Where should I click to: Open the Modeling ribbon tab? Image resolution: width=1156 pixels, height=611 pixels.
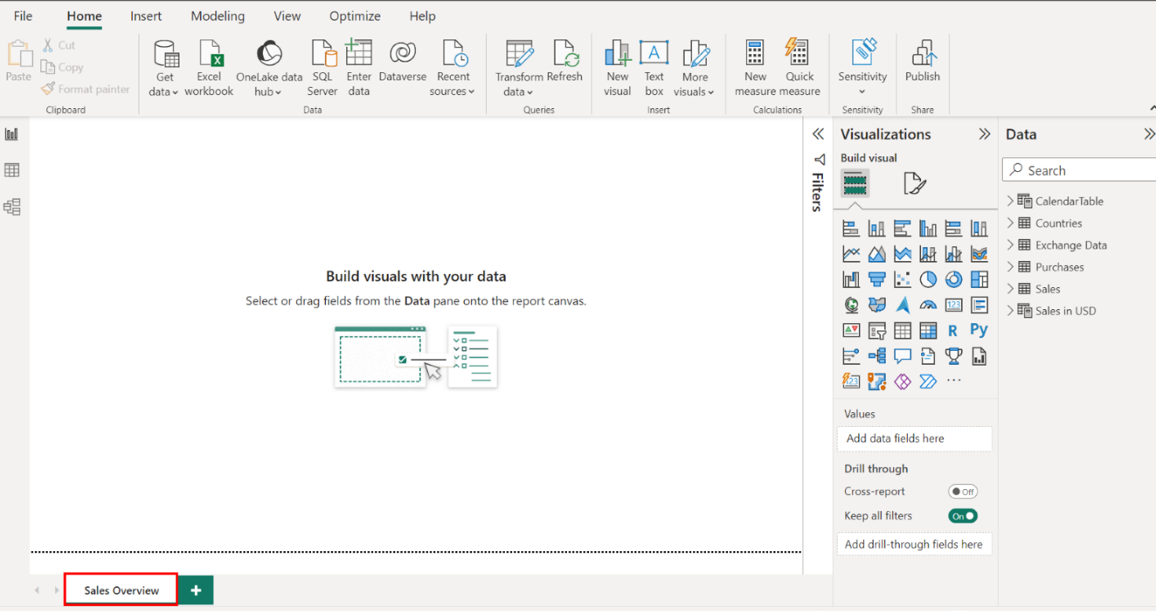tap(217, 16)
